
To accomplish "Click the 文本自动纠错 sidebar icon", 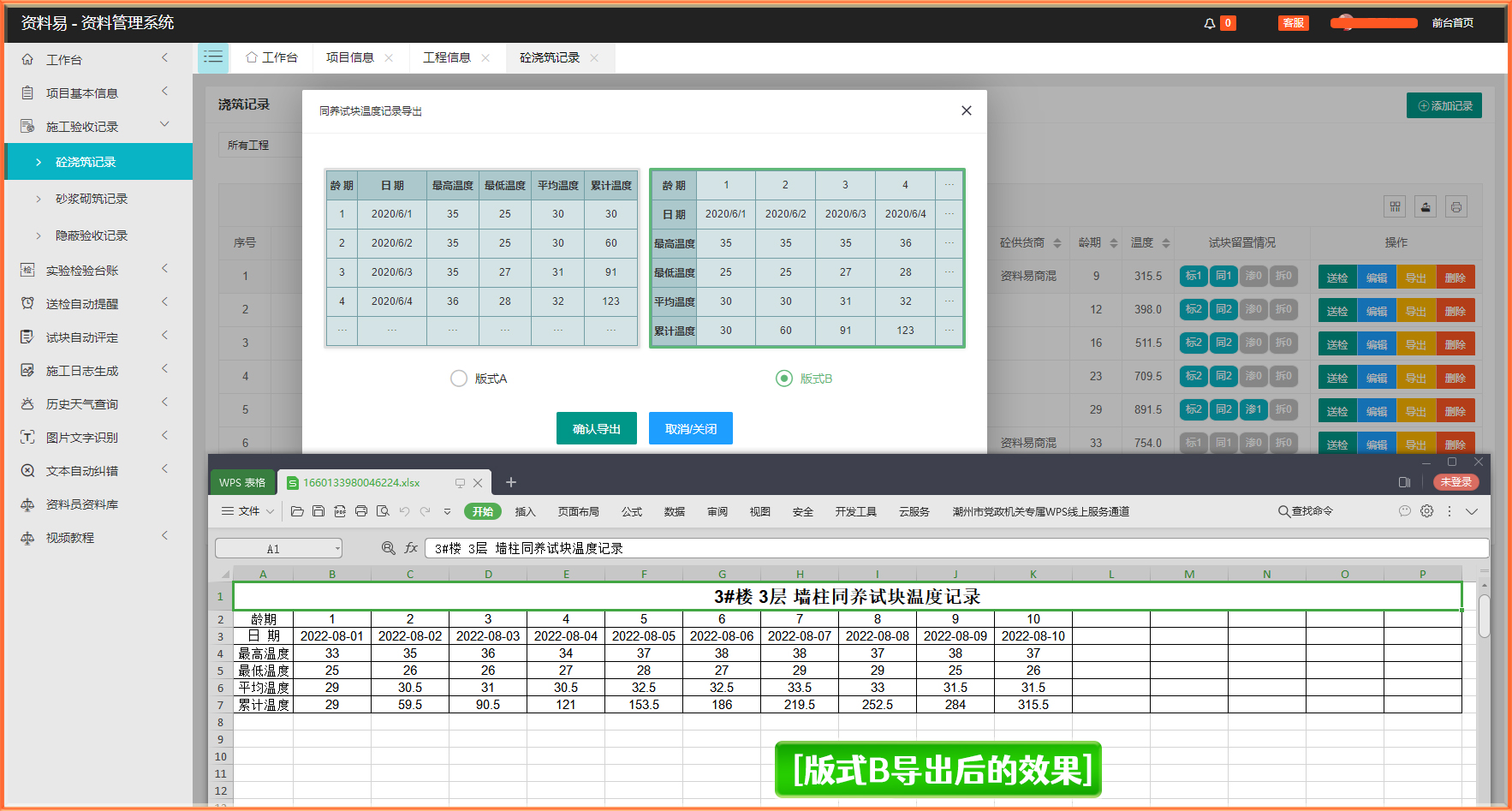I will pyautogui.click(x=27, y=470).
